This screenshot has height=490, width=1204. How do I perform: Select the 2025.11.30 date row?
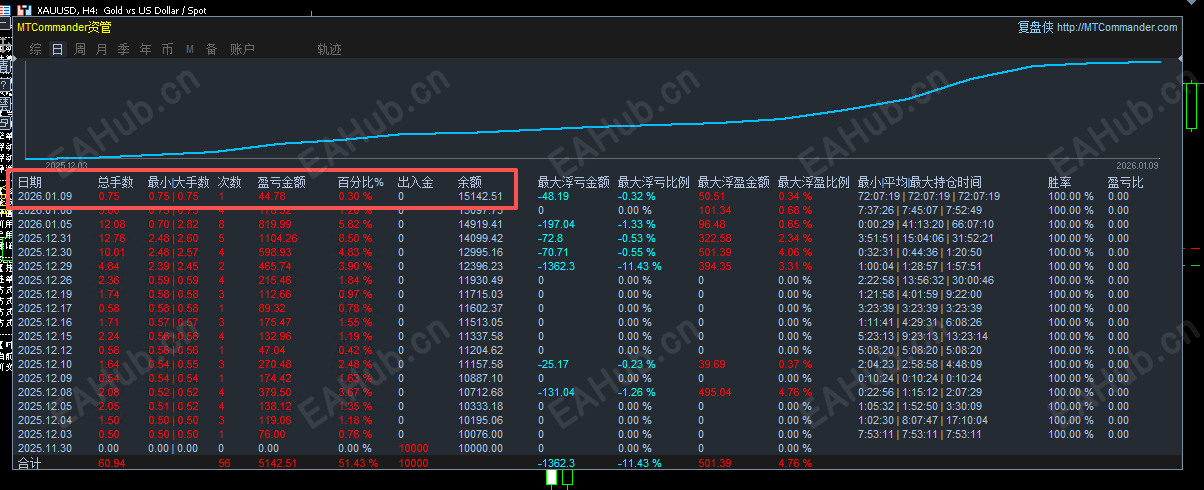[44, 448]
